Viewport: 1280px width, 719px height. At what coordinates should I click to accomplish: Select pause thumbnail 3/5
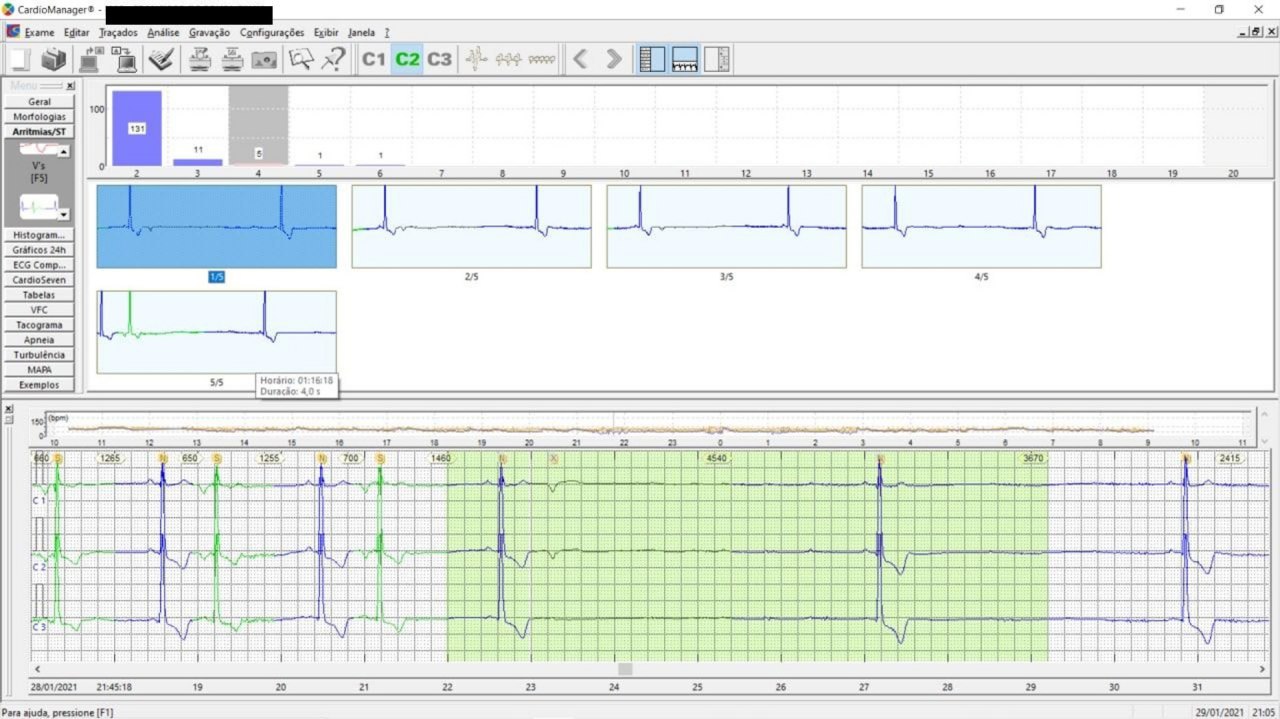click(x=726, y=226)
